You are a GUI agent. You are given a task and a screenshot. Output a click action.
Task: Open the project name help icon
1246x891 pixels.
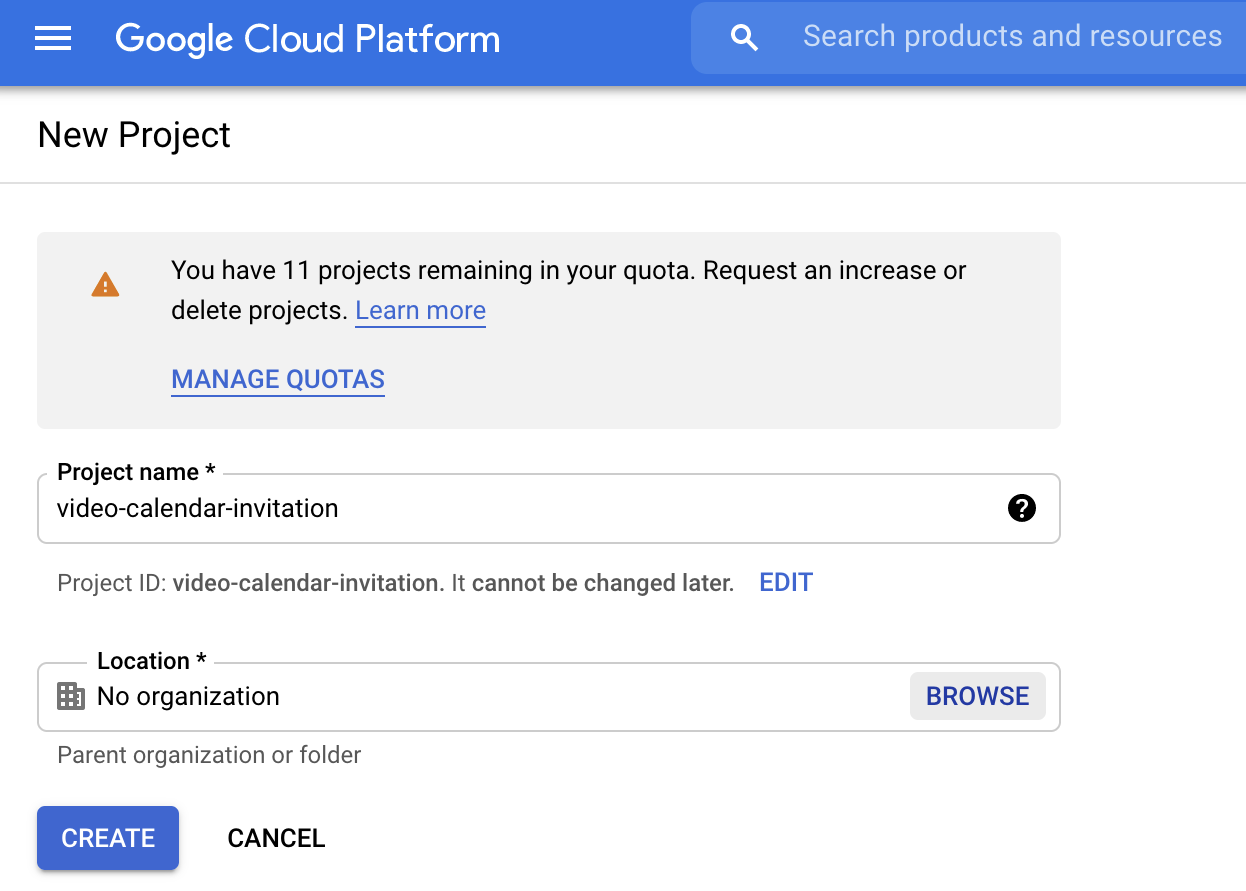pyautogui.click(x=1021, y=508)
